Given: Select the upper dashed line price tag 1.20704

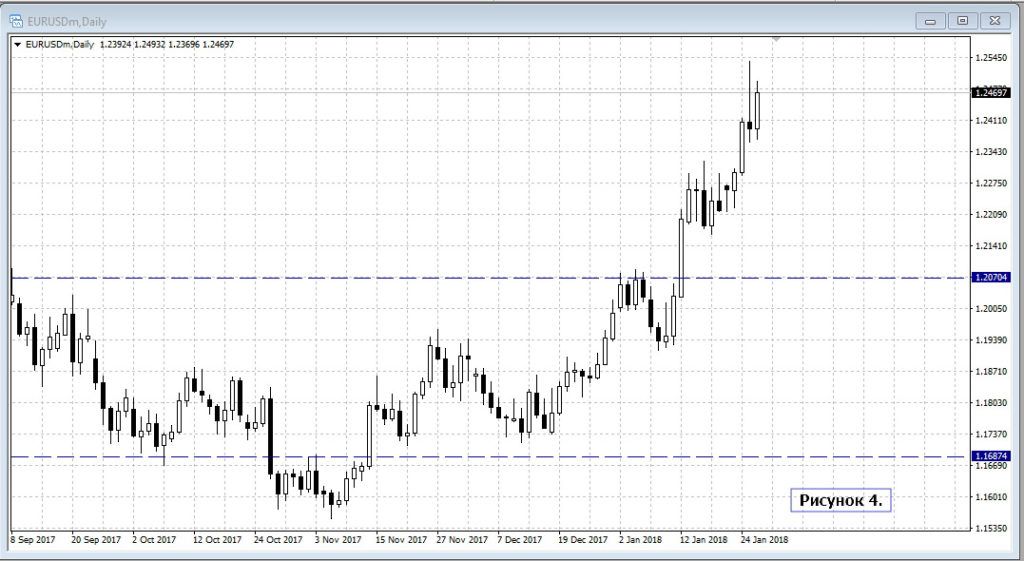Looking at the screenshot, I should pos(990,278).
